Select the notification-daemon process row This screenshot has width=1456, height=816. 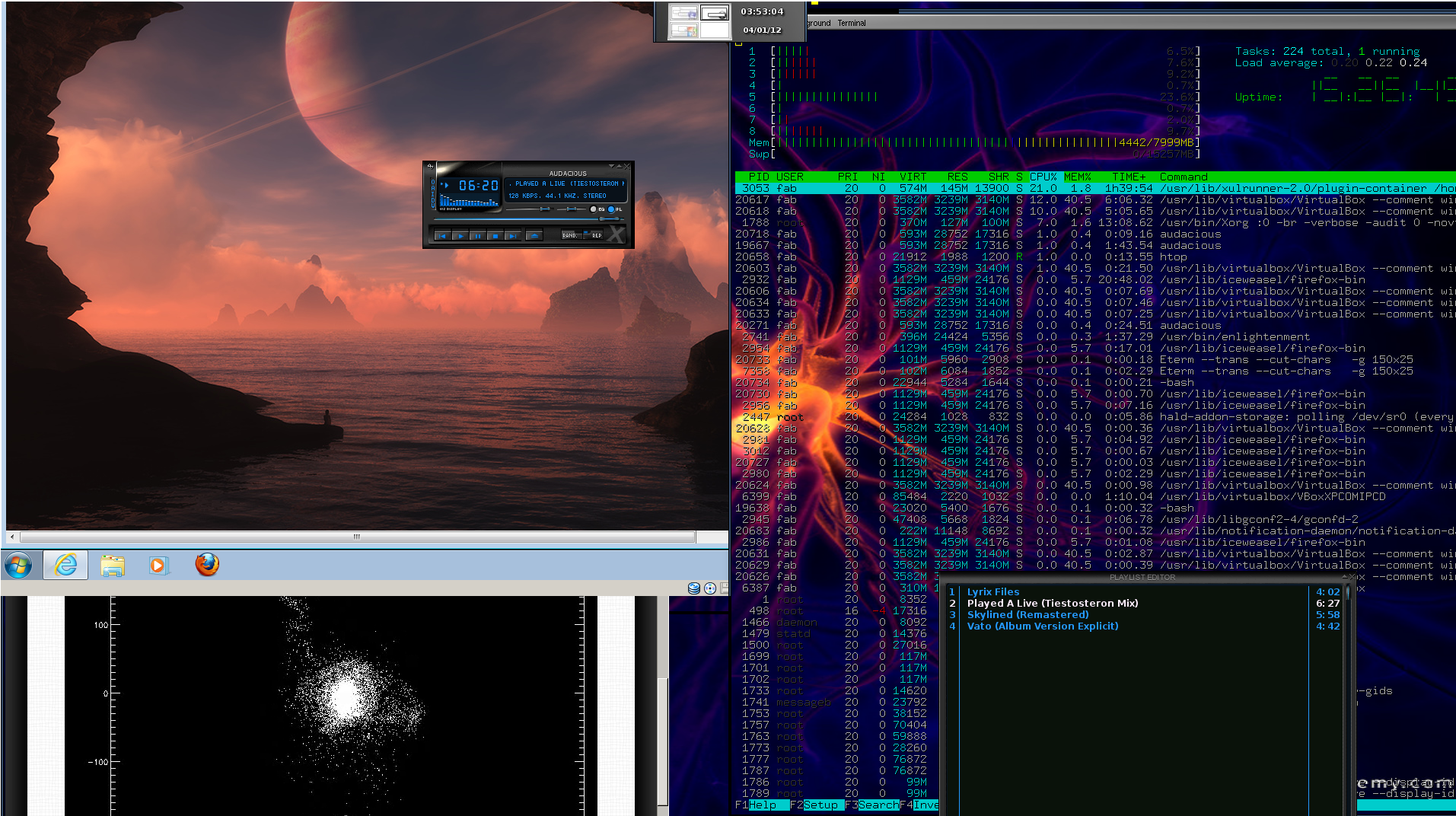(1094, 531)
